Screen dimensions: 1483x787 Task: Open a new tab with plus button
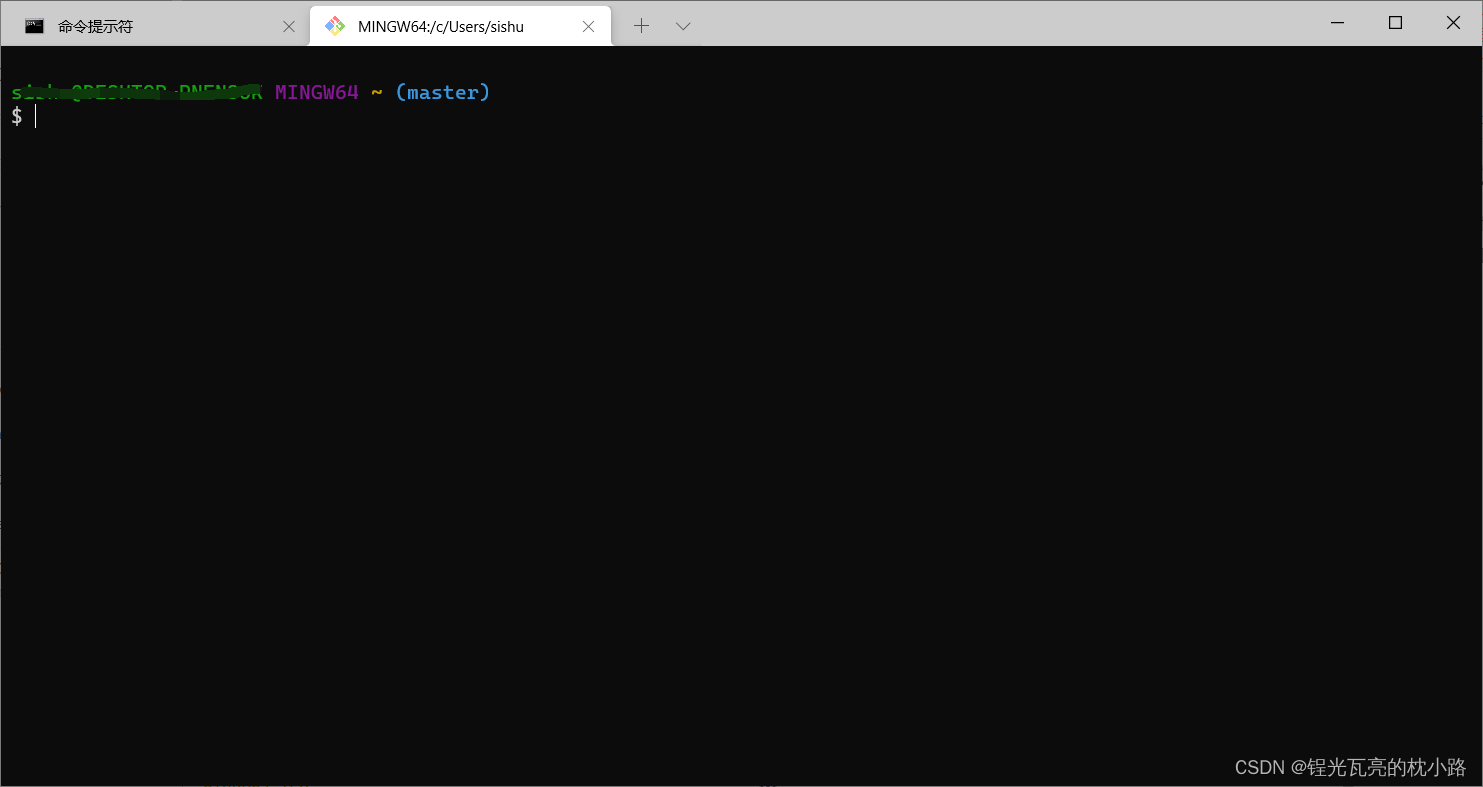pyautogui.click(x=642, y=26)
